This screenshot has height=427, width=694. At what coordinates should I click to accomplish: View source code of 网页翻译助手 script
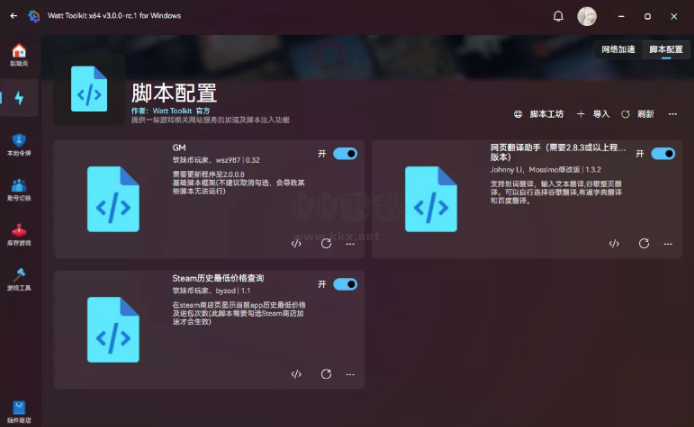coord(614,243)
